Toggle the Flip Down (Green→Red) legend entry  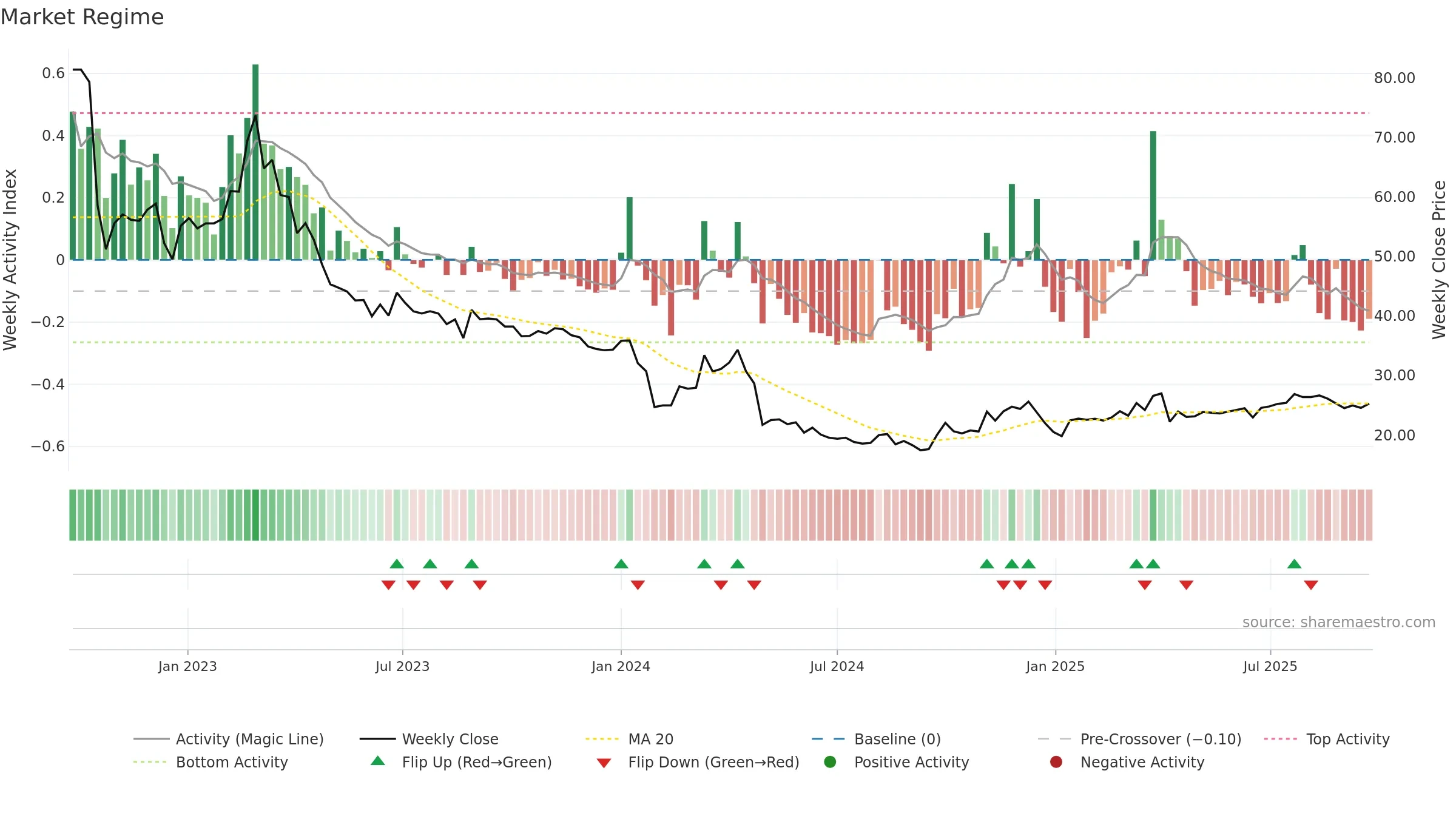point(698,762)
